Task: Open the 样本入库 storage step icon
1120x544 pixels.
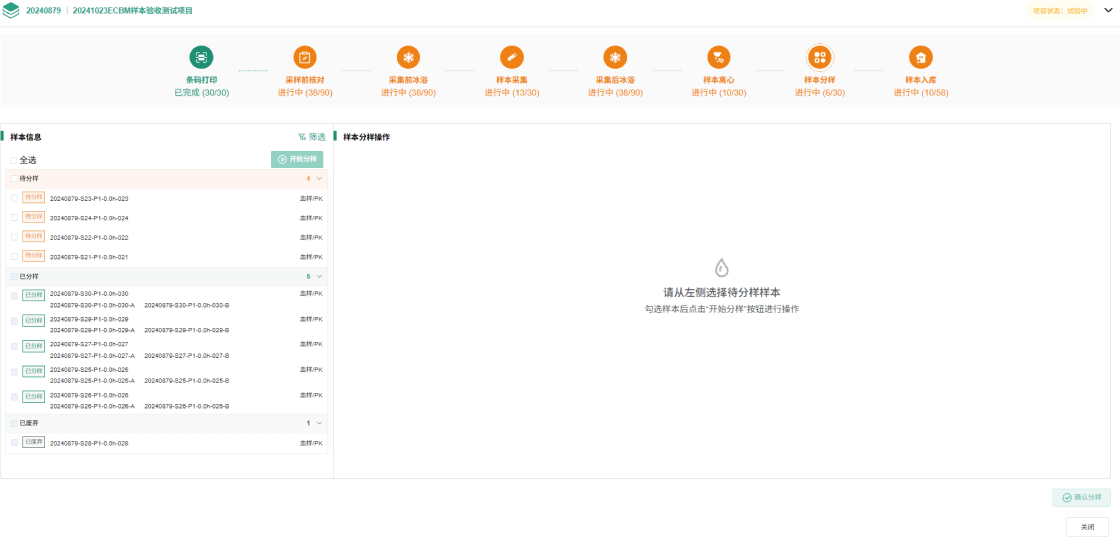Action: [920, 57]
